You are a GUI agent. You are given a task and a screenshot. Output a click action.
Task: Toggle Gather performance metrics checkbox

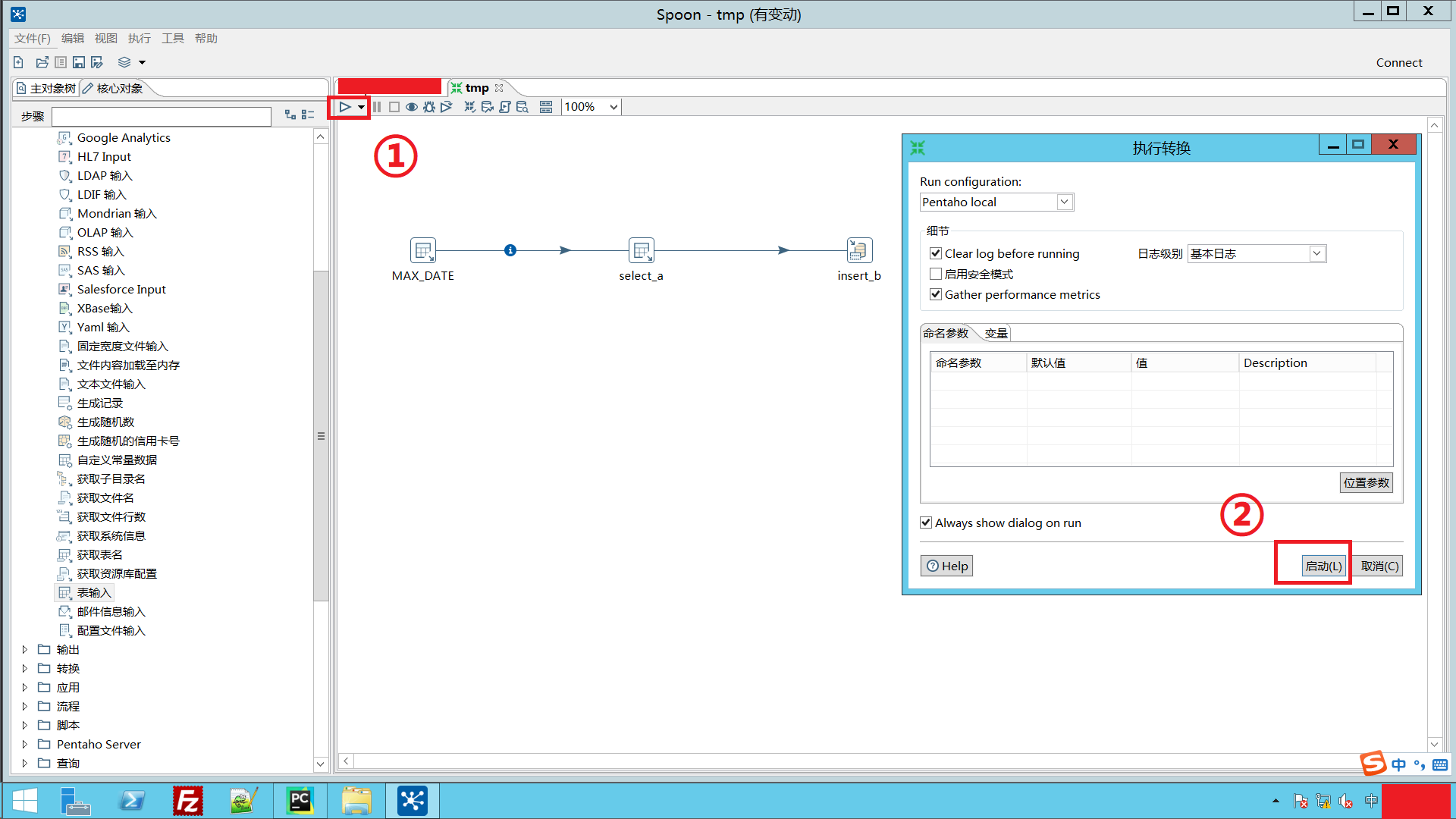(x=936, y=294)
